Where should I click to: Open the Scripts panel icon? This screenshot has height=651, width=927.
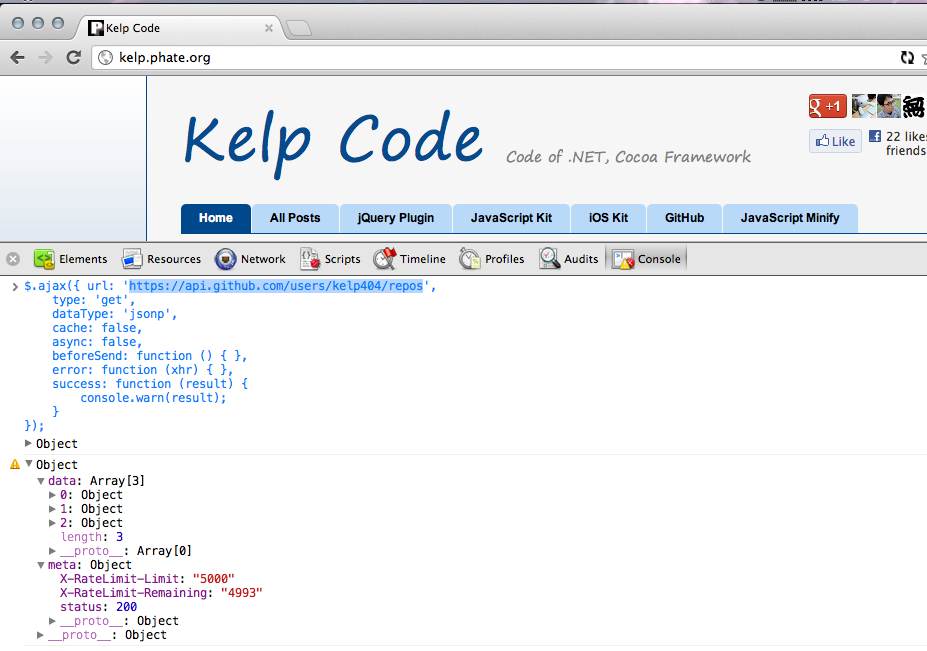coord(310,259)
